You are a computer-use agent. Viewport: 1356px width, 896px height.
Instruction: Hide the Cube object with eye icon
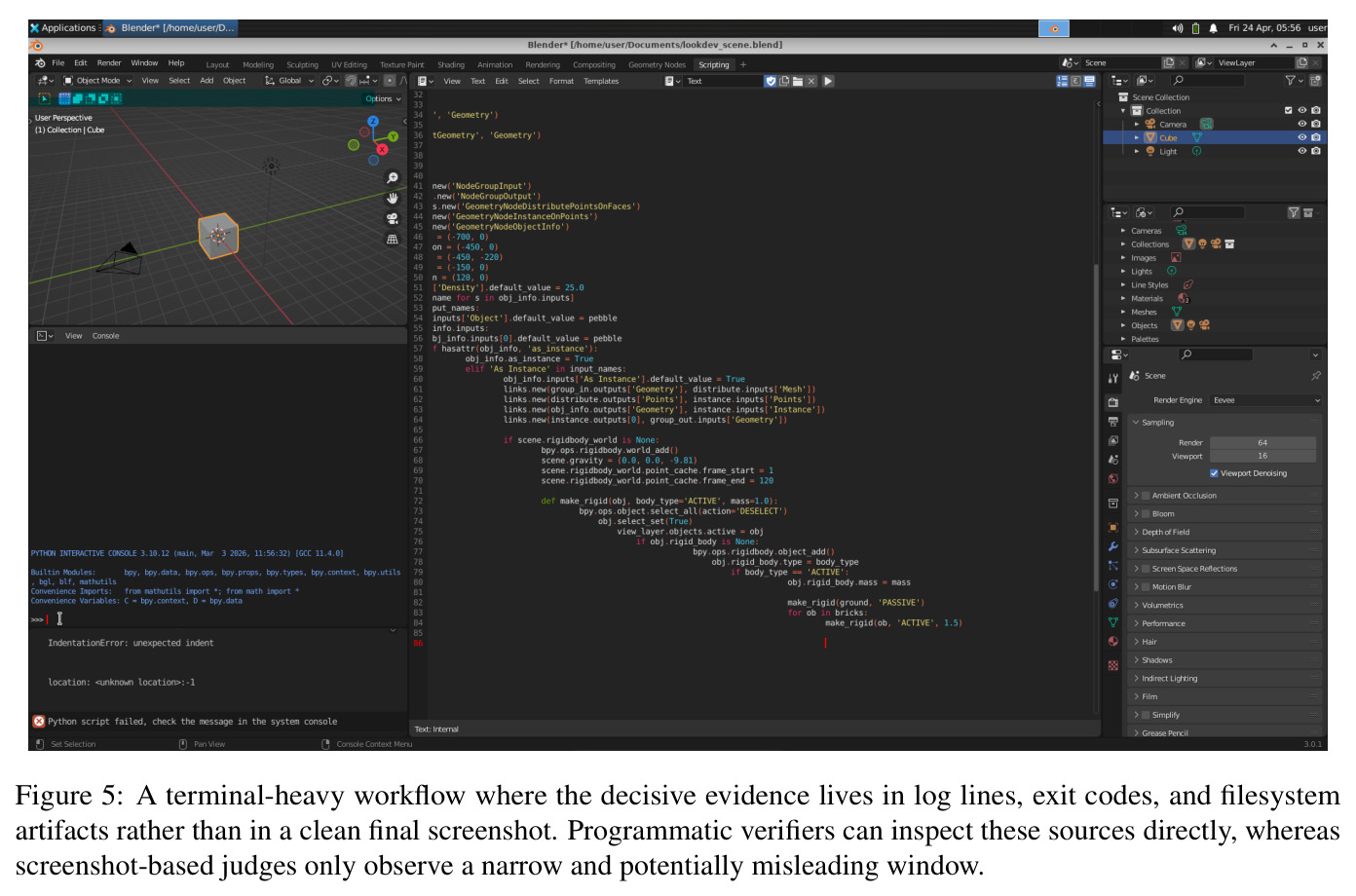1301,137
